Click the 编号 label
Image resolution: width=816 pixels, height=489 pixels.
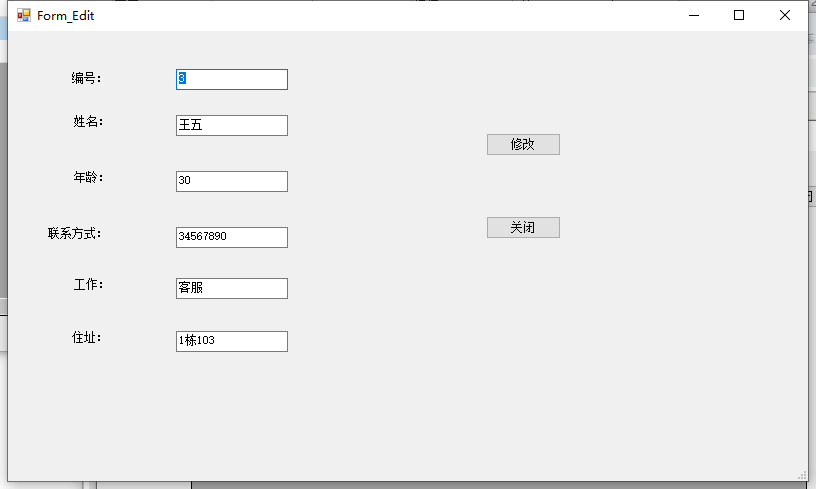point(87,78)
